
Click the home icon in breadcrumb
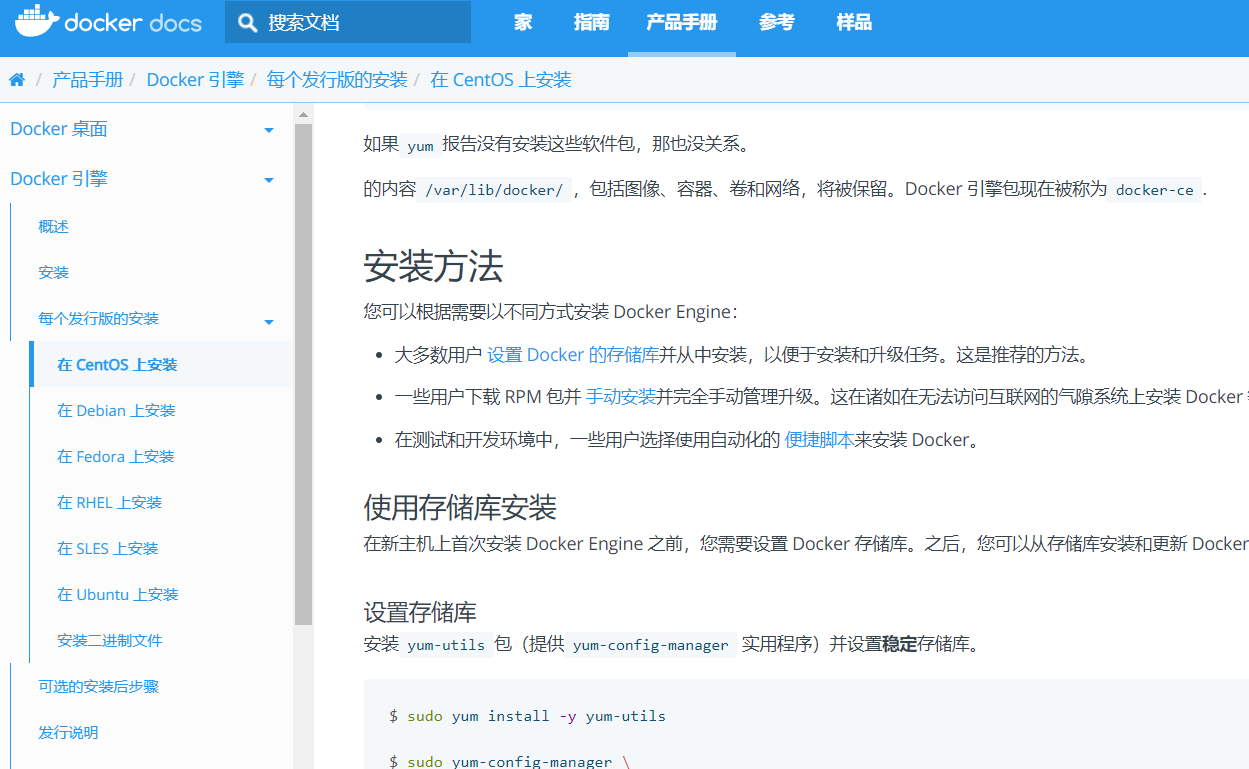point(17,80)
